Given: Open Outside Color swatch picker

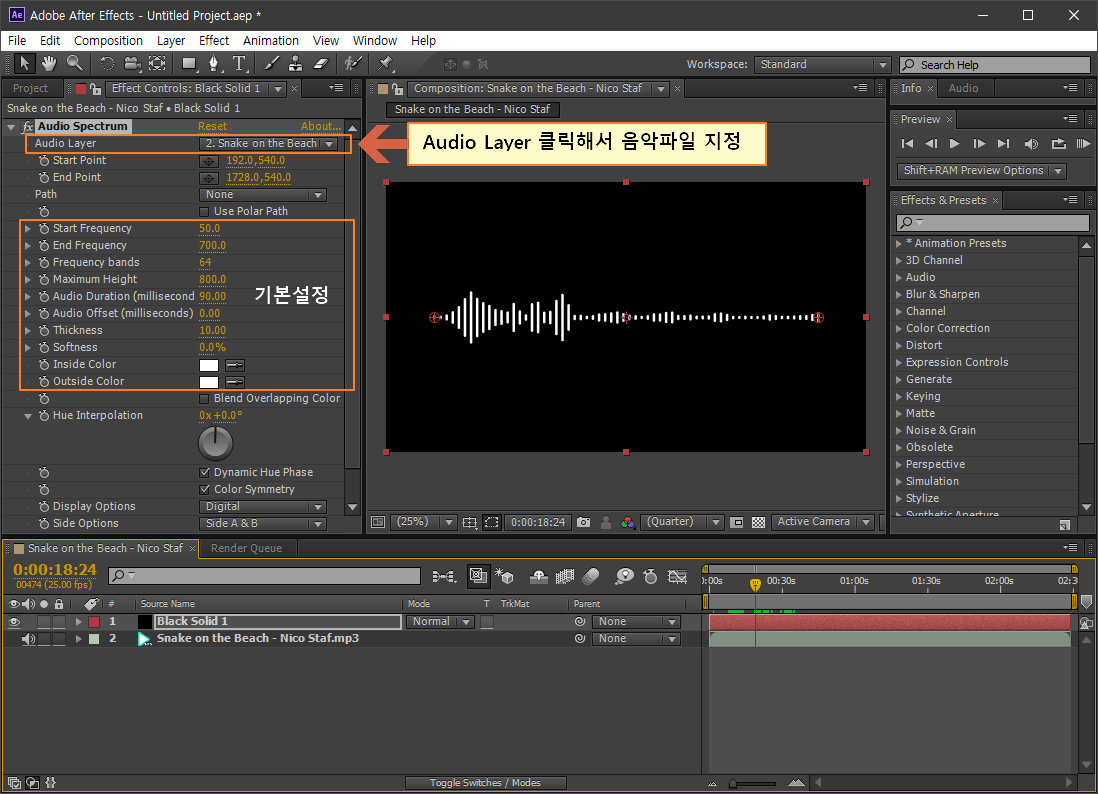Looking at the screenshot, I should [209, 382].
